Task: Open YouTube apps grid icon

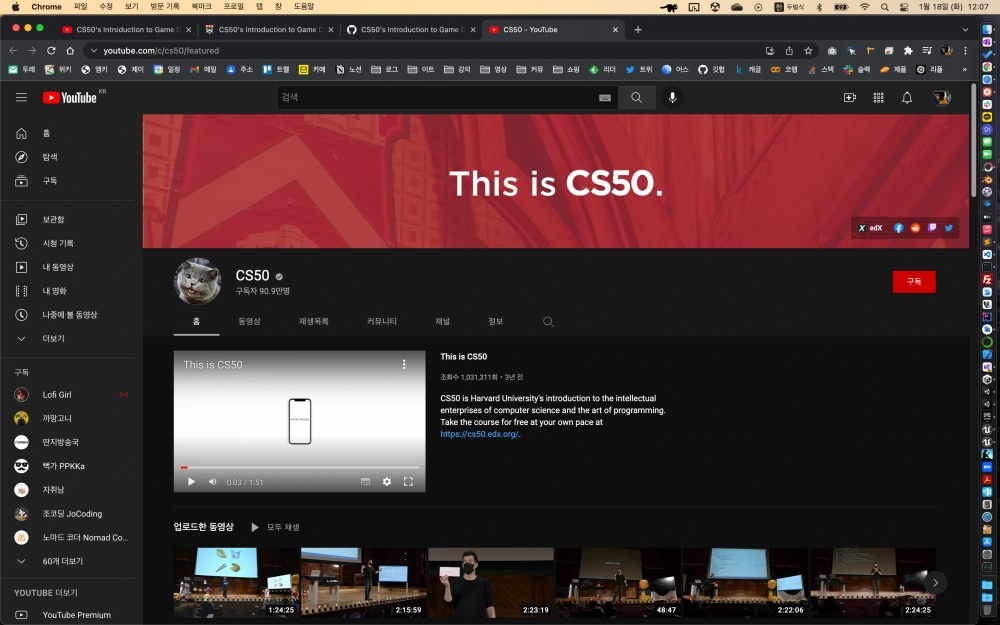Action: (x=878, y=98)
